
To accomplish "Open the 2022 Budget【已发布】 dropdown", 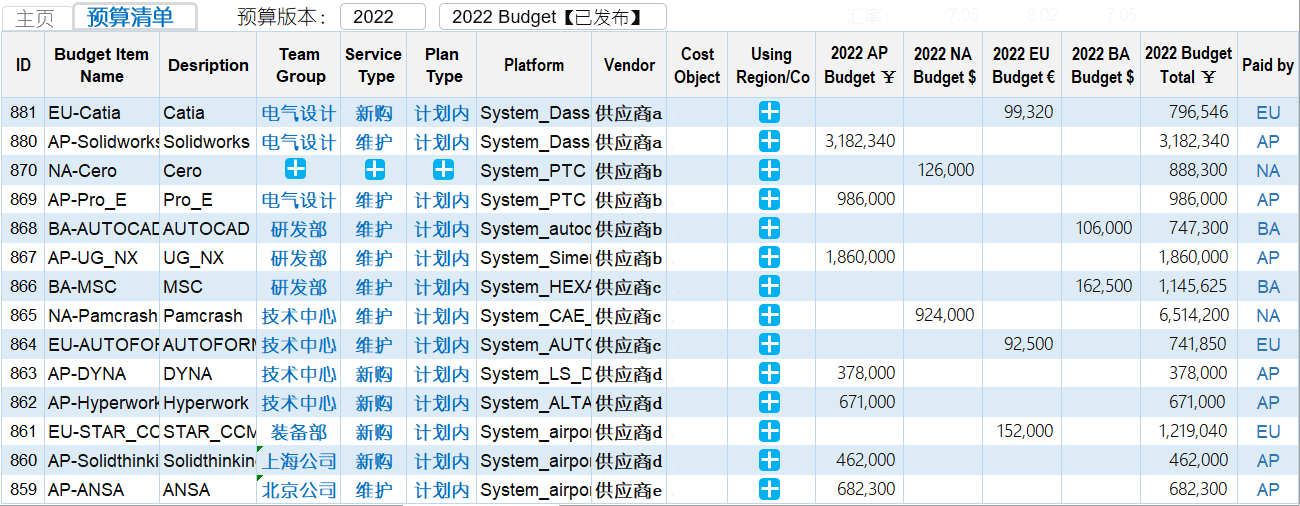I will (553, 17).
